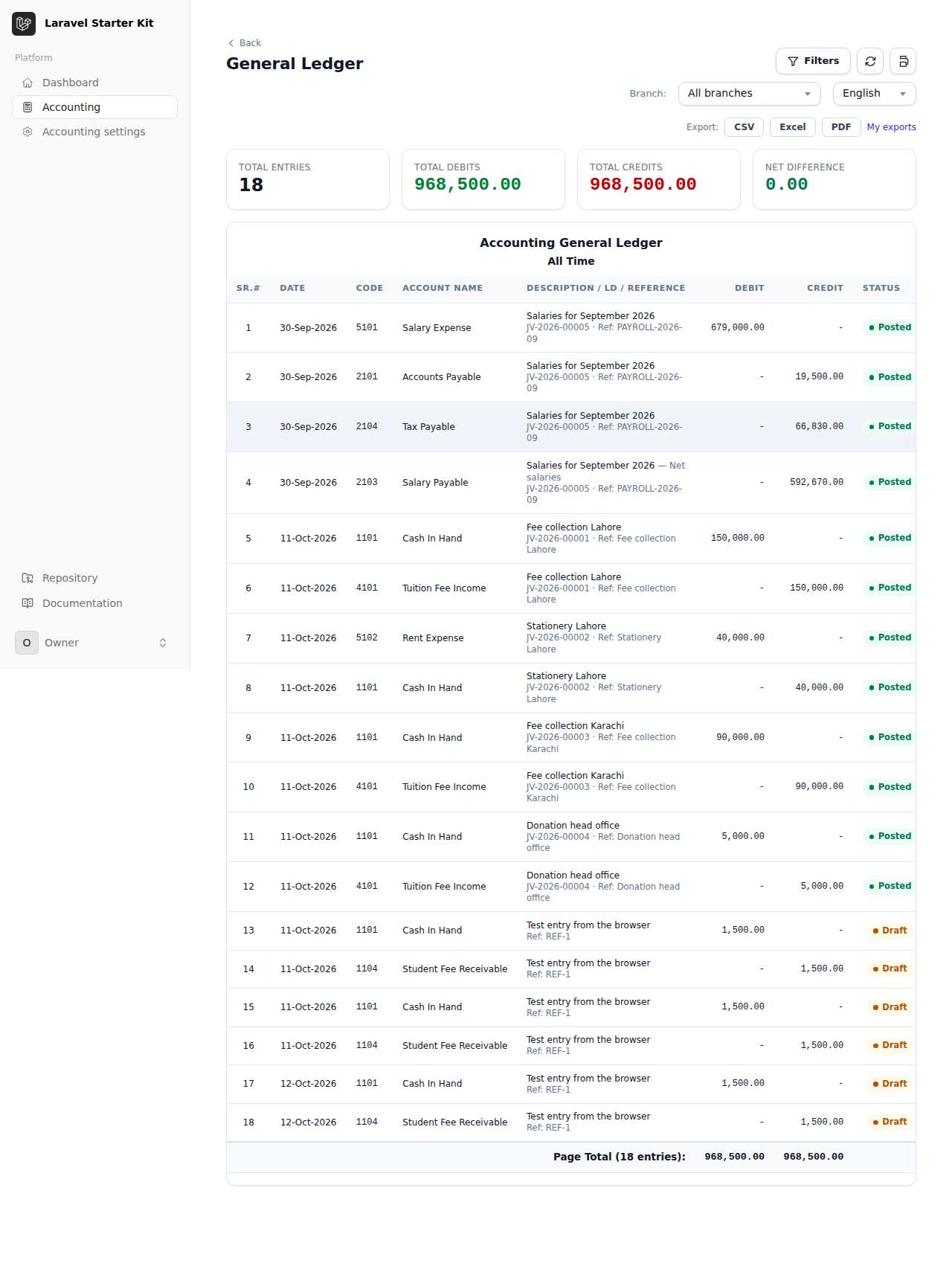
Task: Click the Accounts Payable account name
Action: [442, 377]
